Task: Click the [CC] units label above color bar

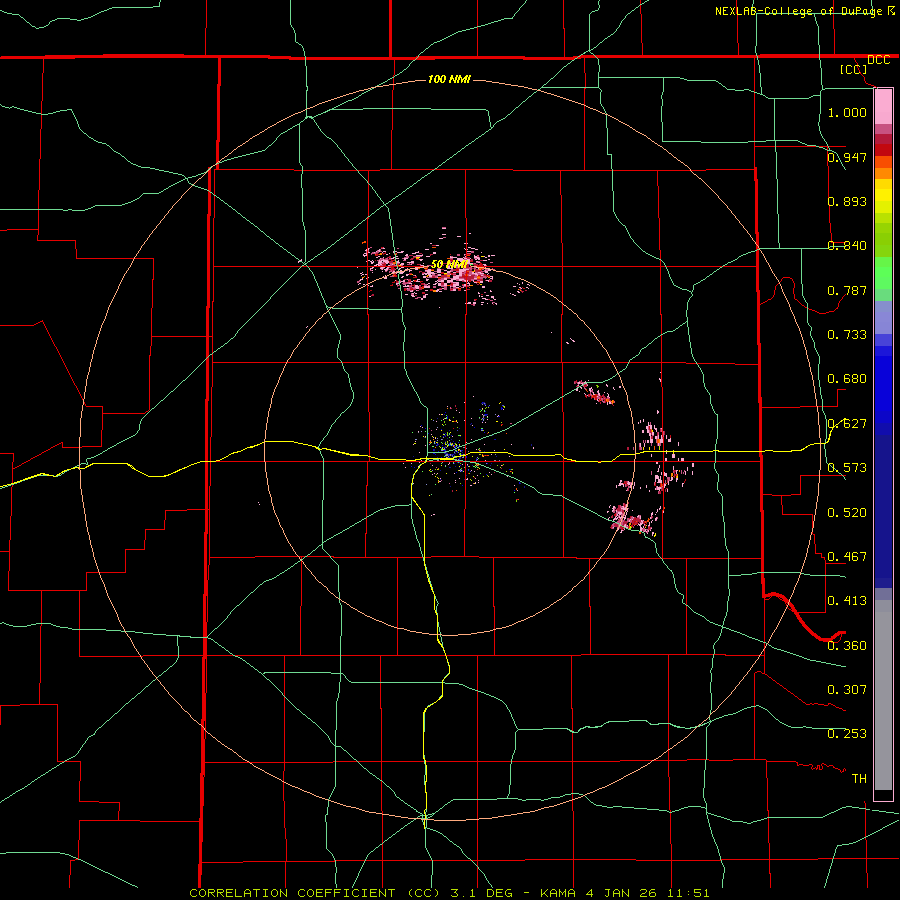Action: [x=854, y=69]
